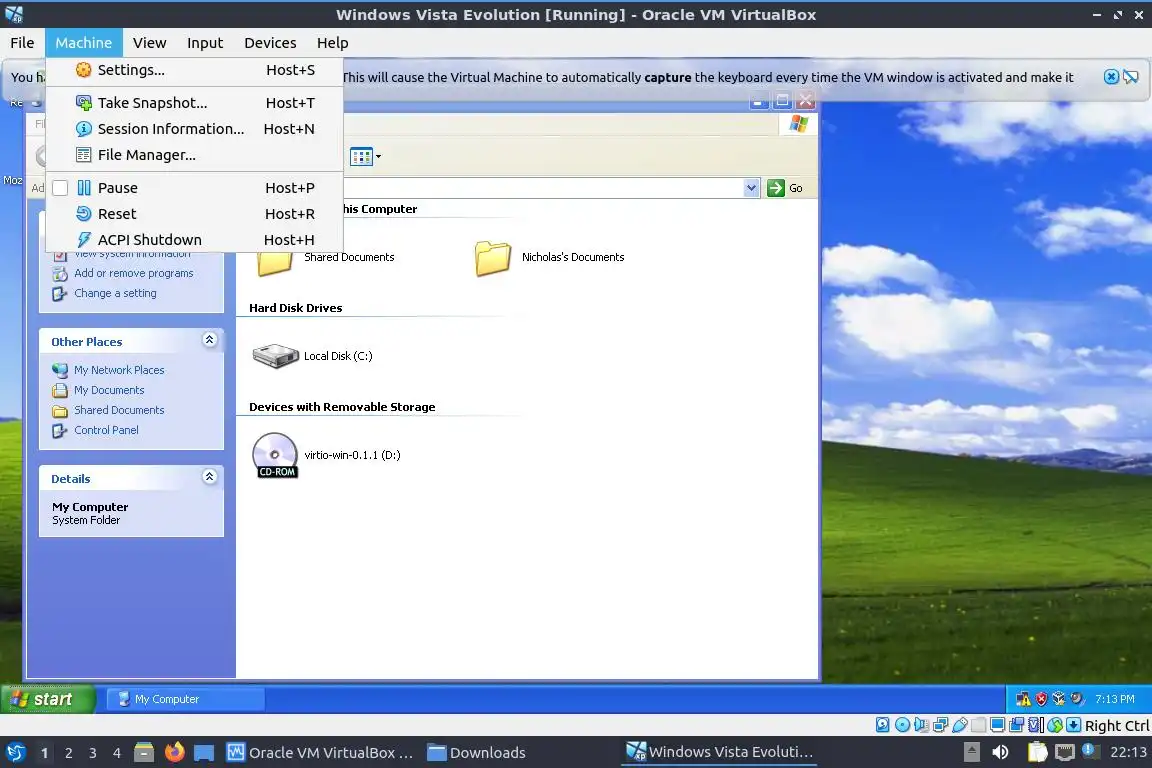Switch to Downloads window in taskbar
Image resolution: width=1152 pixels, height=768 pixels.
(x=478, y=753)
